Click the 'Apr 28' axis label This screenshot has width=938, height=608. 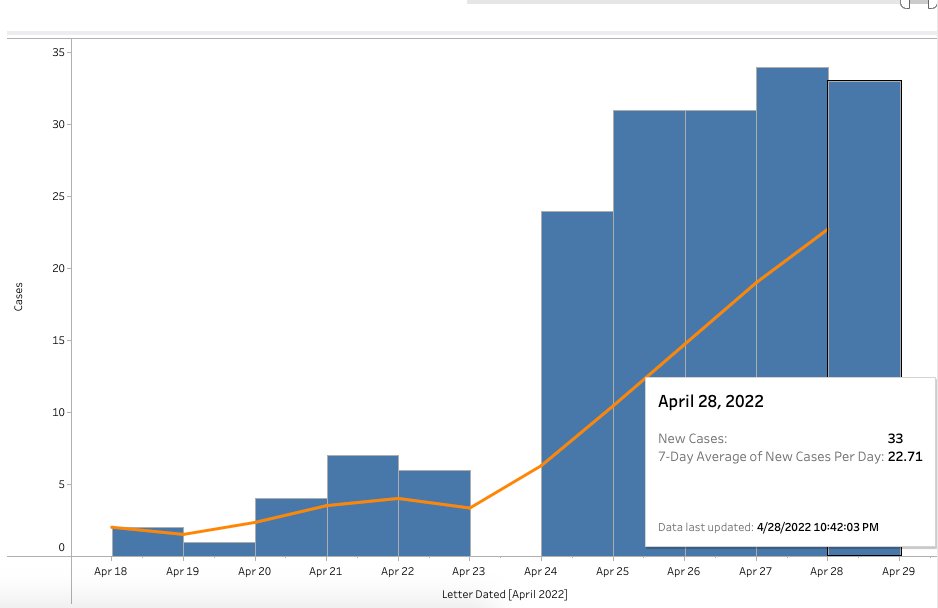click(x=826, y=571)
